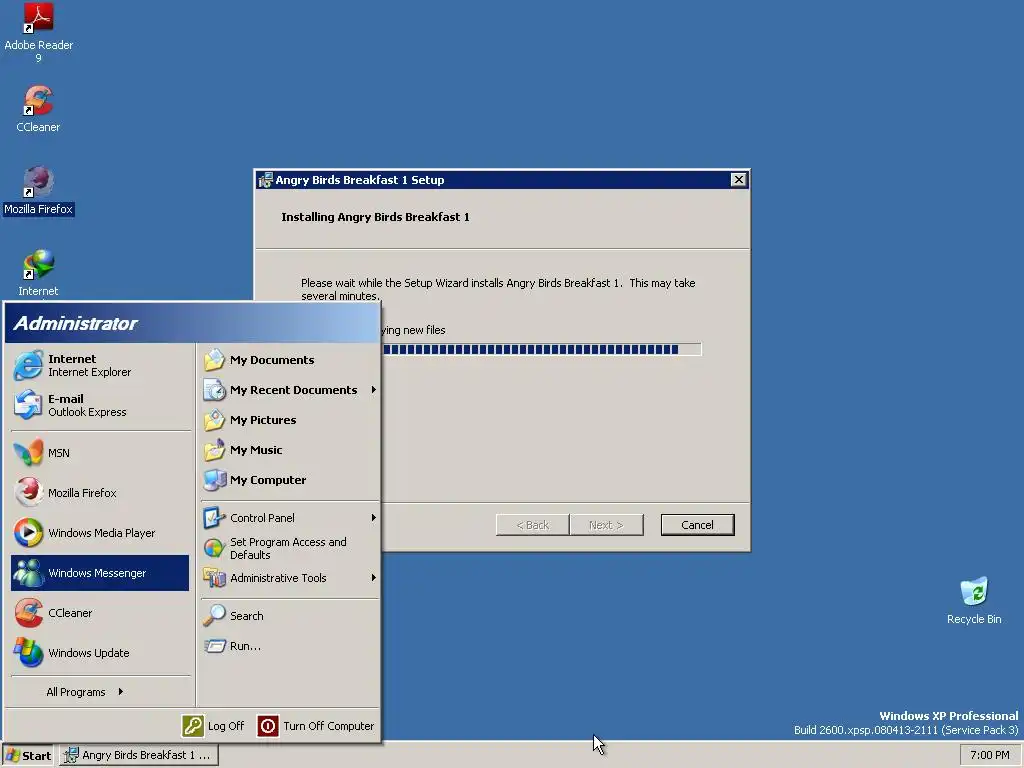The image size is (1024, 768).
Task: Click the My Computer icon
Action: click(214, 480)
